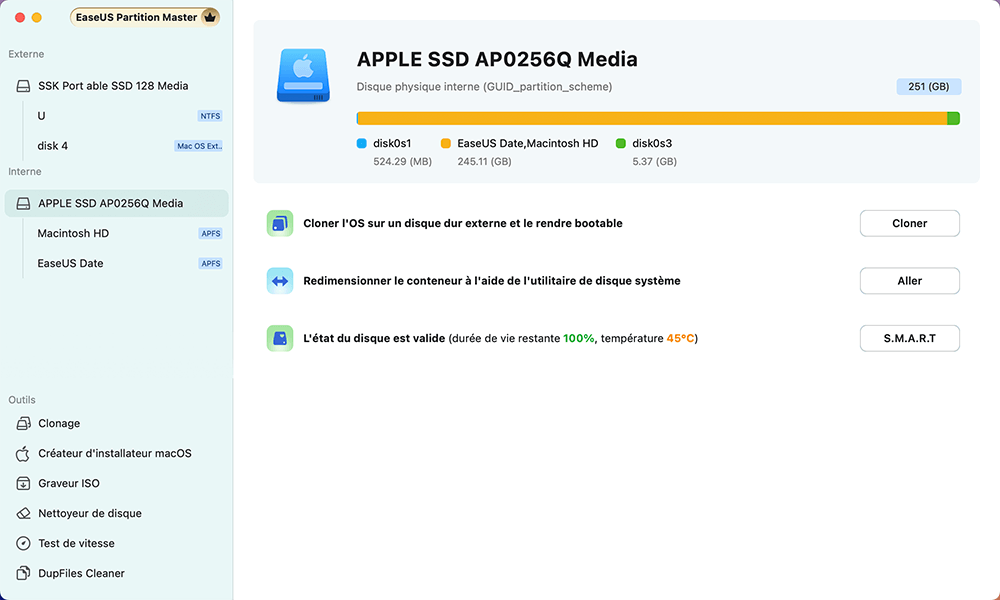Click the Apple logo installer creator icon

[23, 453]
